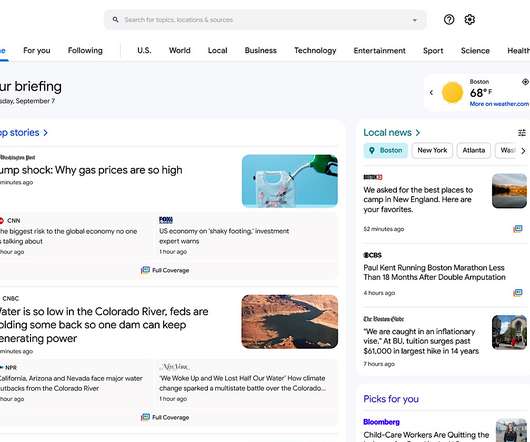Select the Atlanta location chip
This screenshot has height=442, width=530.
(x=474, y=150)
